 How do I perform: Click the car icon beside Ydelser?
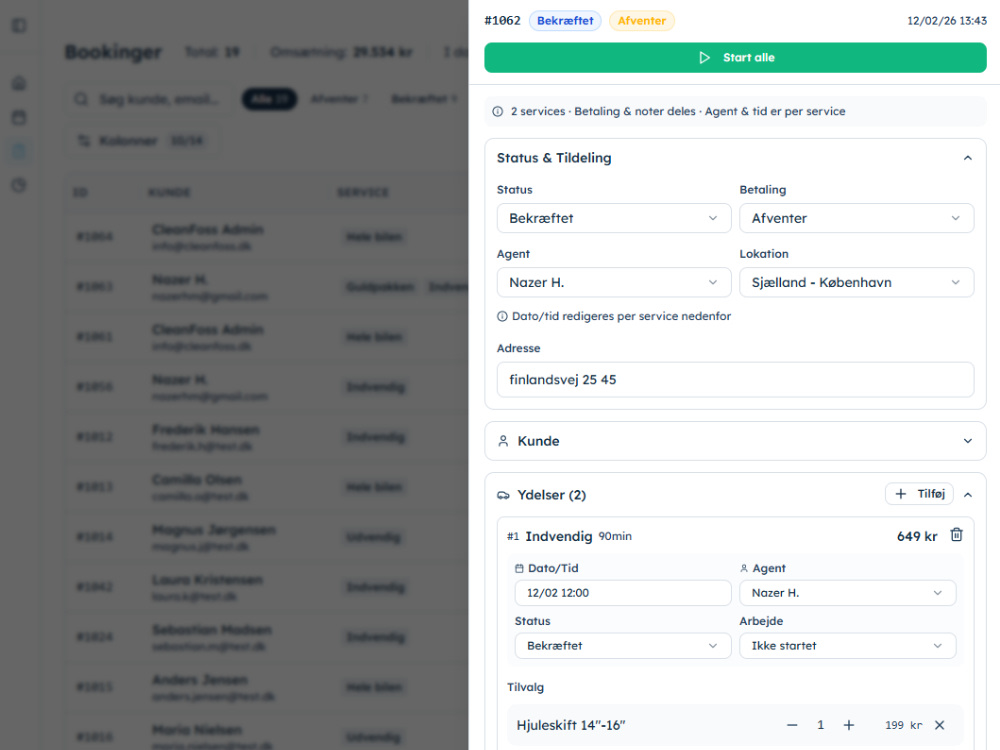click(x=503, y=495)
